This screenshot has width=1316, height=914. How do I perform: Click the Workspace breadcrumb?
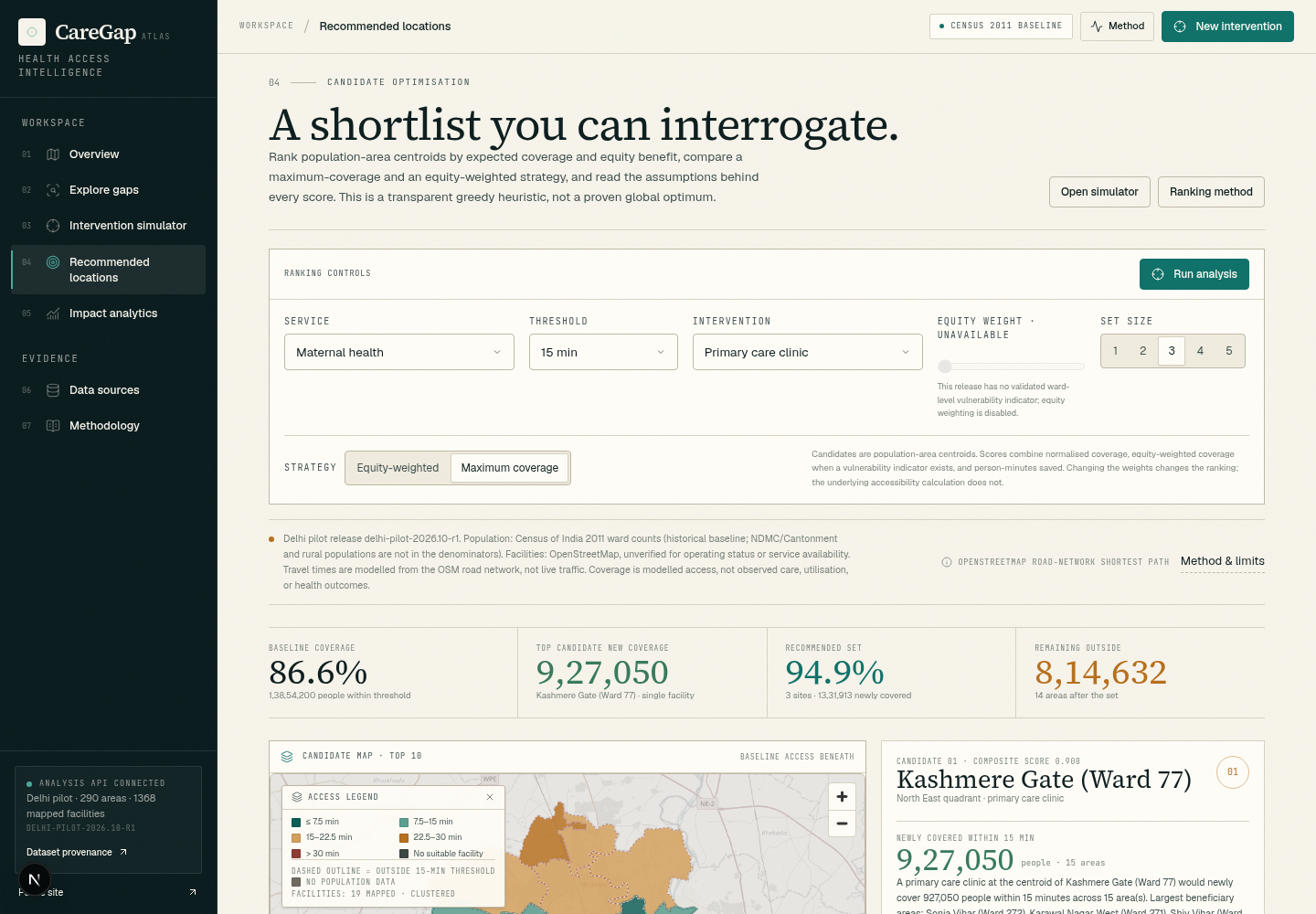[267, 27]
